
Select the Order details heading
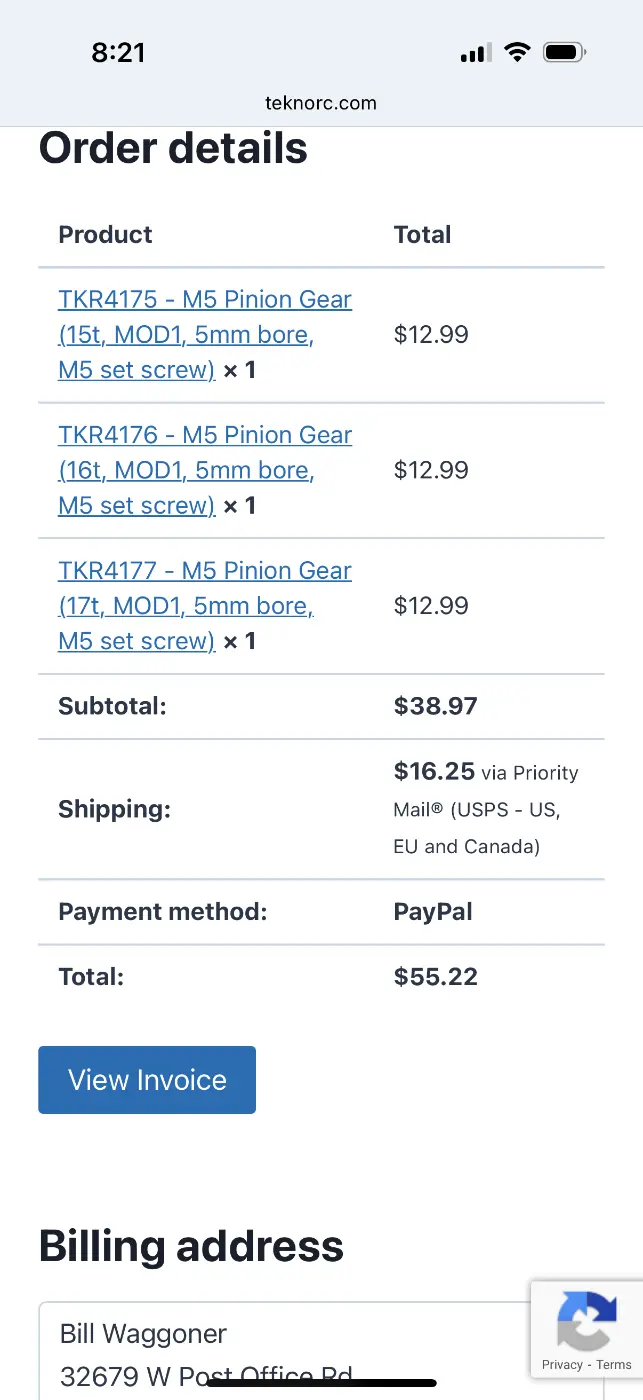tap(173, 148)
